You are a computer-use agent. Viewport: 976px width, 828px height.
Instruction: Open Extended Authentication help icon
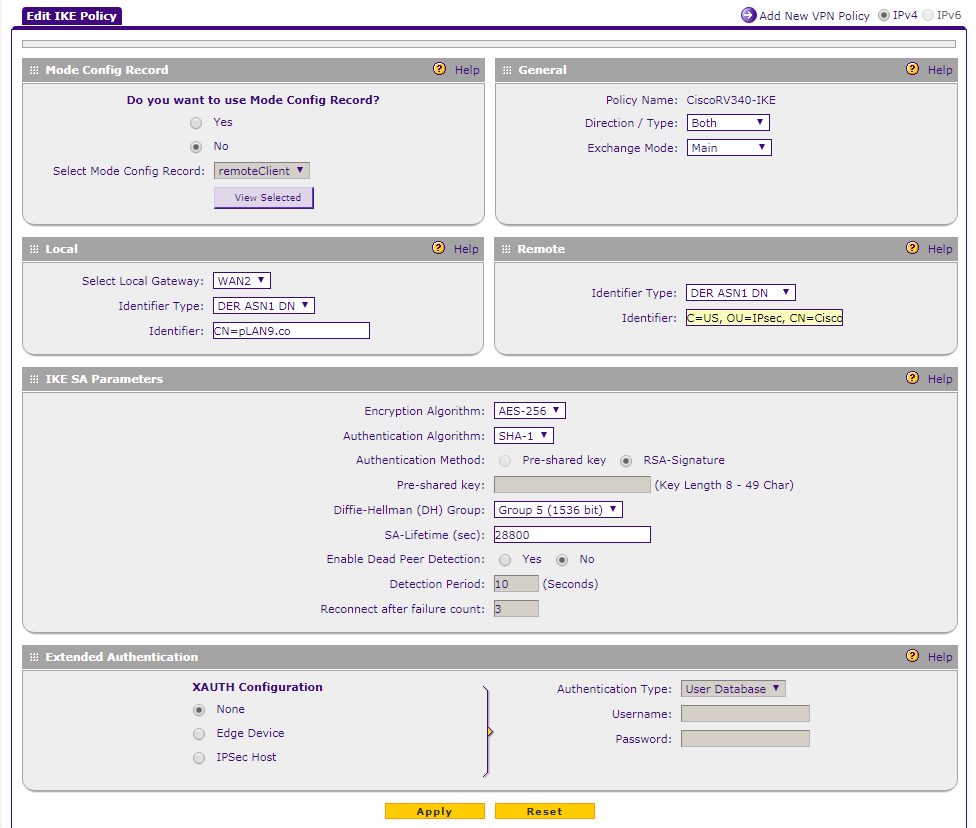pos(912,656)
